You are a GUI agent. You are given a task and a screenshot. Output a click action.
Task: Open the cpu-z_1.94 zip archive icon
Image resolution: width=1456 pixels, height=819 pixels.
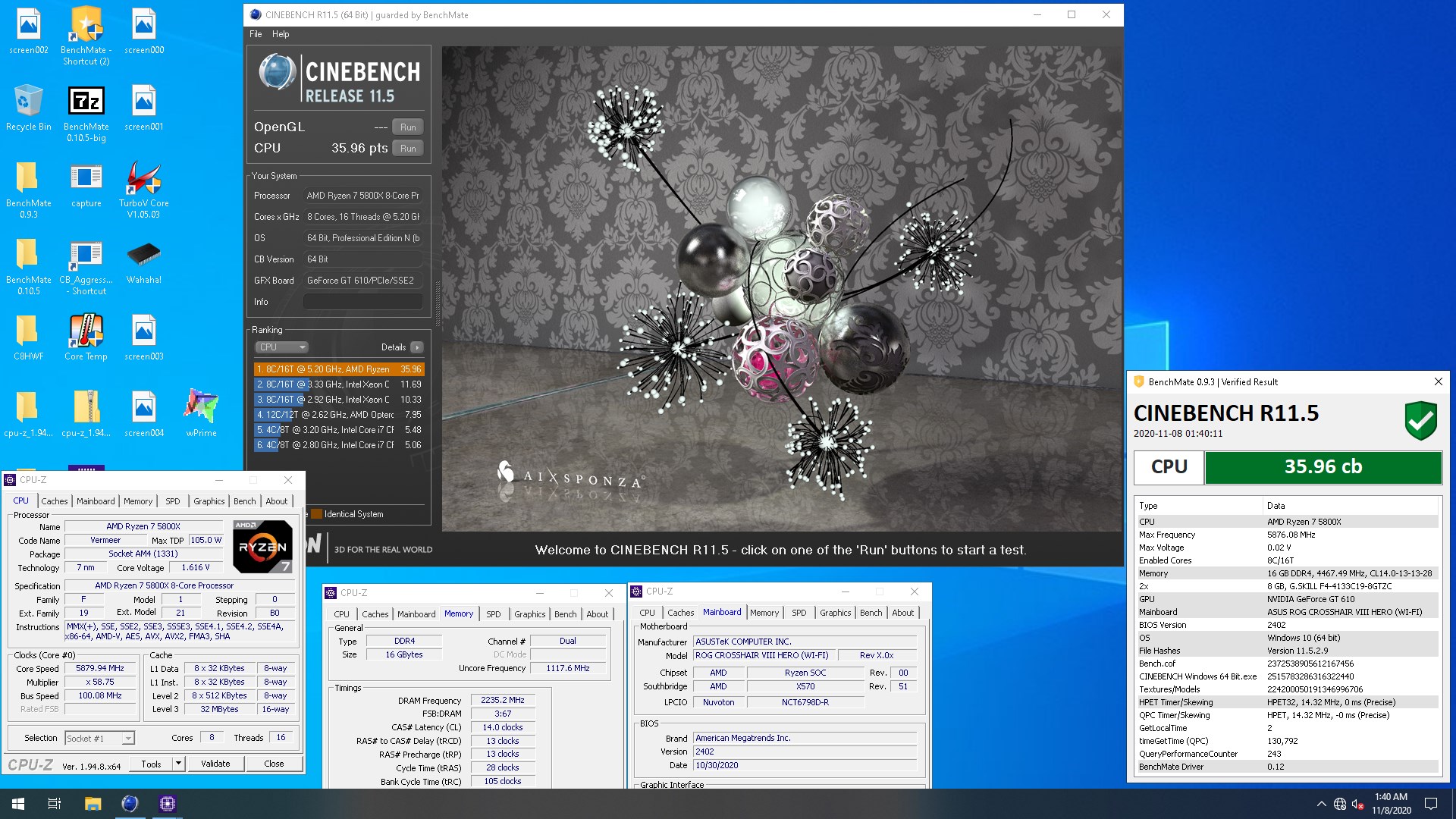point(86,415)
